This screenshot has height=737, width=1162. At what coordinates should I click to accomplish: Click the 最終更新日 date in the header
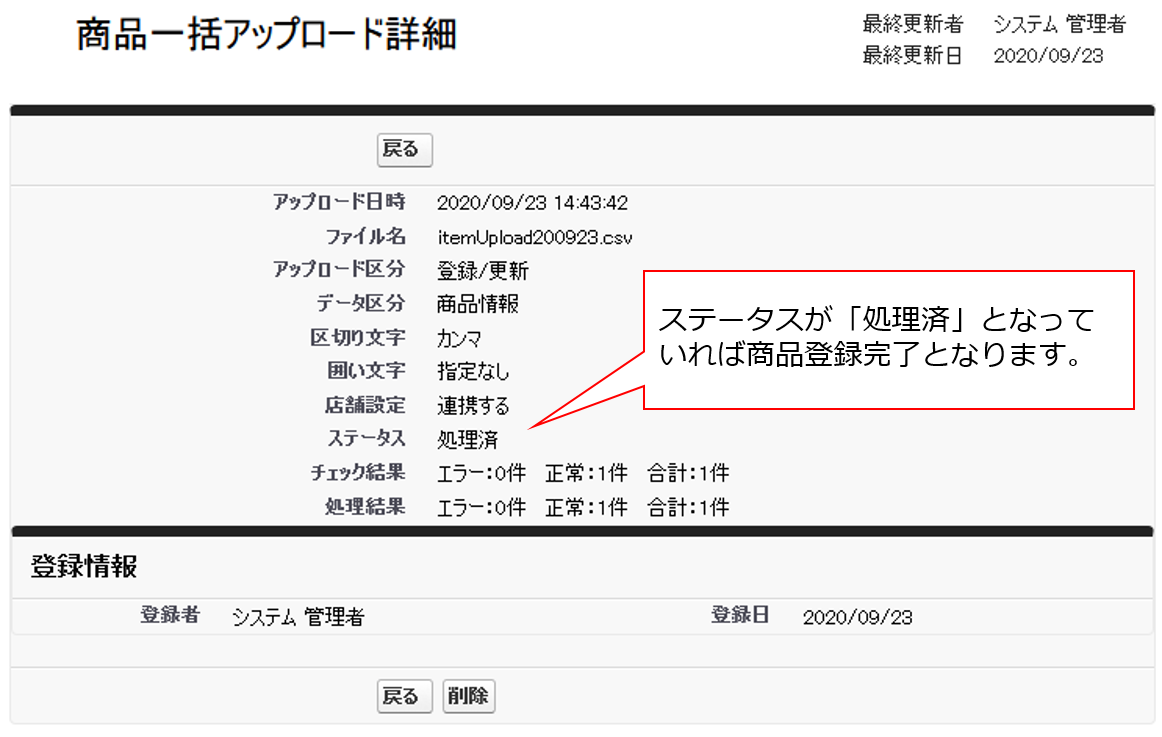[x=1048, y=56]
